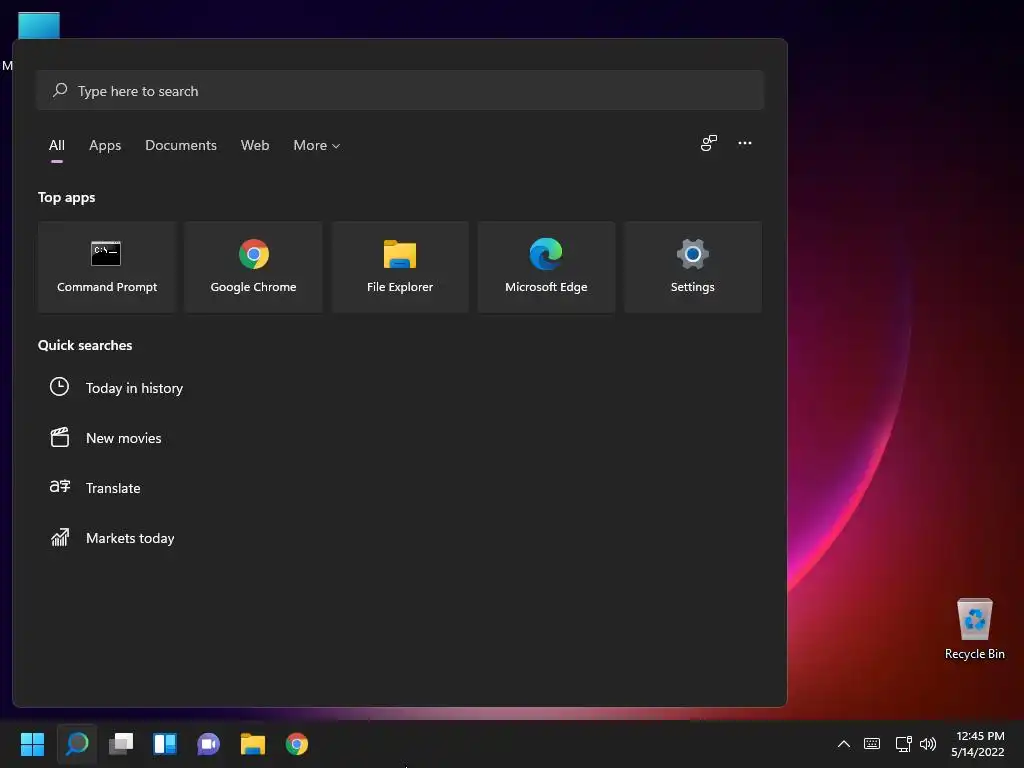Open Settings from Top apps
The height and width of the screenshot is (768, 1024).
coord(692,266)
